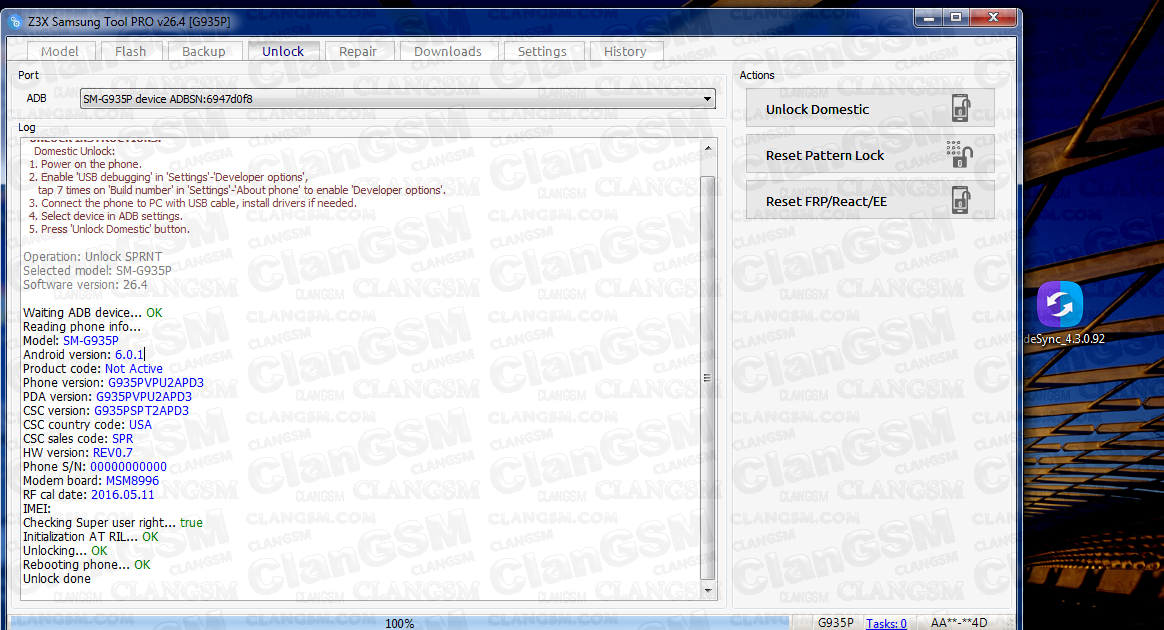The height and width of the screenshot is (630, 1164).
Task: Click the Waiting ADB device... OK line
Action: click(x=92, y=313)
